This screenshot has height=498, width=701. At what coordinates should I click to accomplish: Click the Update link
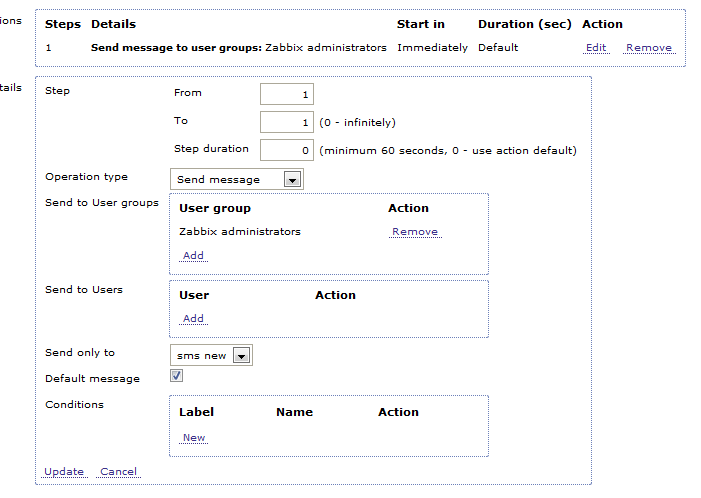point(64,472)
